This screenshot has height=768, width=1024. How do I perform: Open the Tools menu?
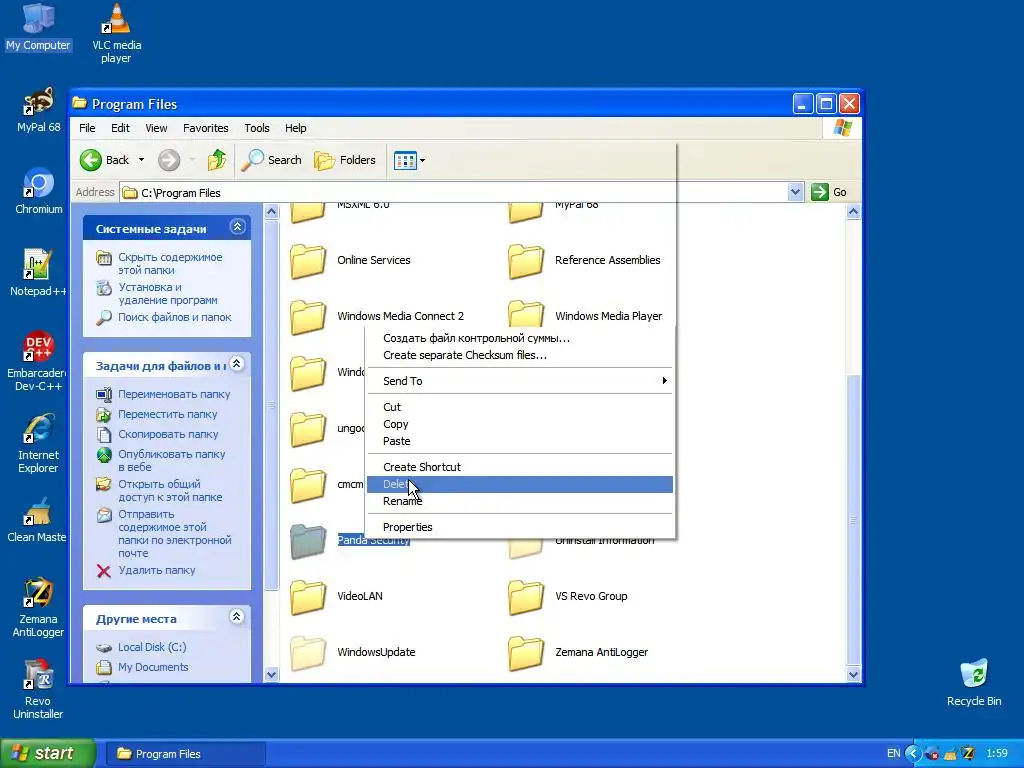(257, 128)
